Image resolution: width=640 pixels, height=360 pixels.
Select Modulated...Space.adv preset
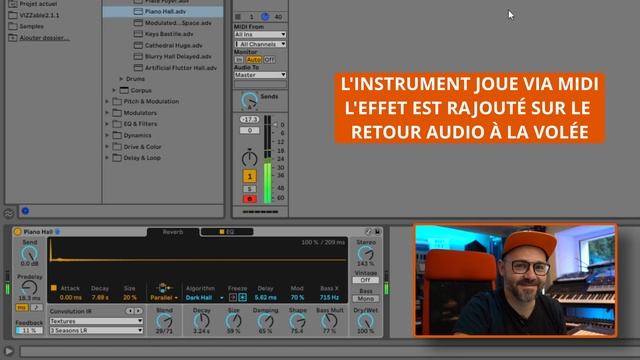[178, 23]
